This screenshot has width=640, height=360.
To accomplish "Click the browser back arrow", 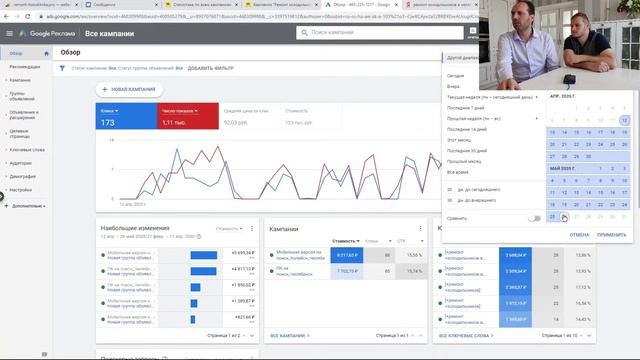I will (6, 16).
